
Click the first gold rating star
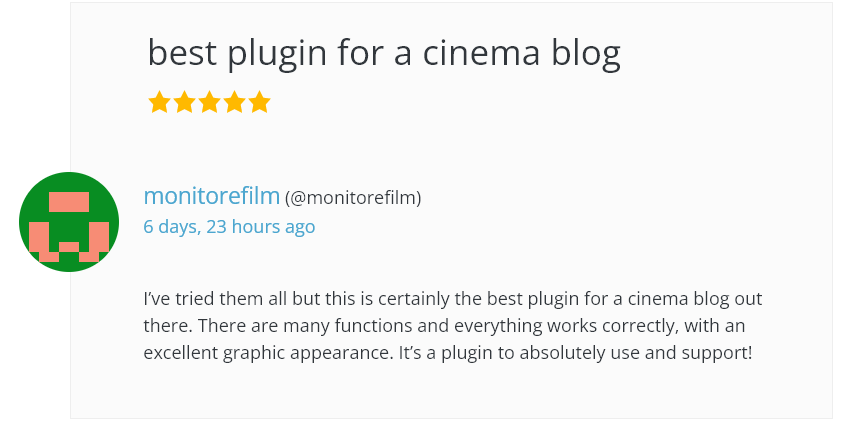[159, 102]
